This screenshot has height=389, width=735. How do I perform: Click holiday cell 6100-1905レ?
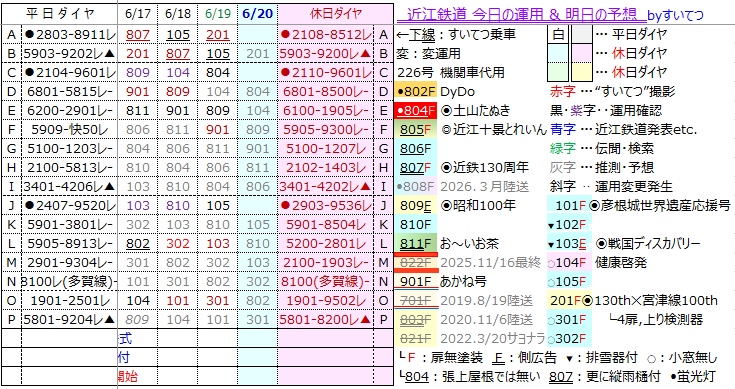point(326,111)
